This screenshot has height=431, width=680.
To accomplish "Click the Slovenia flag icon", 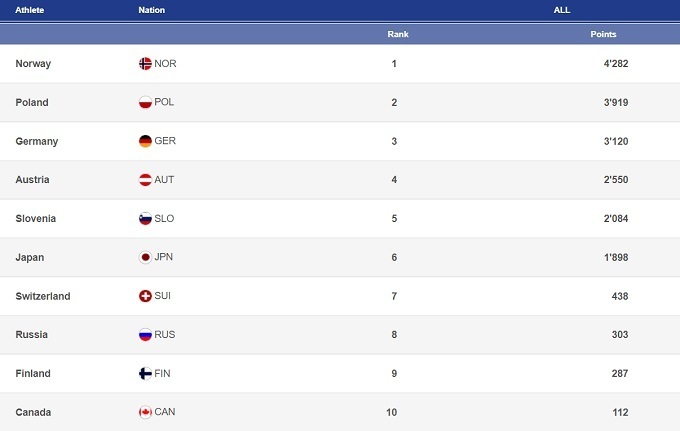I will coord(145,219).
